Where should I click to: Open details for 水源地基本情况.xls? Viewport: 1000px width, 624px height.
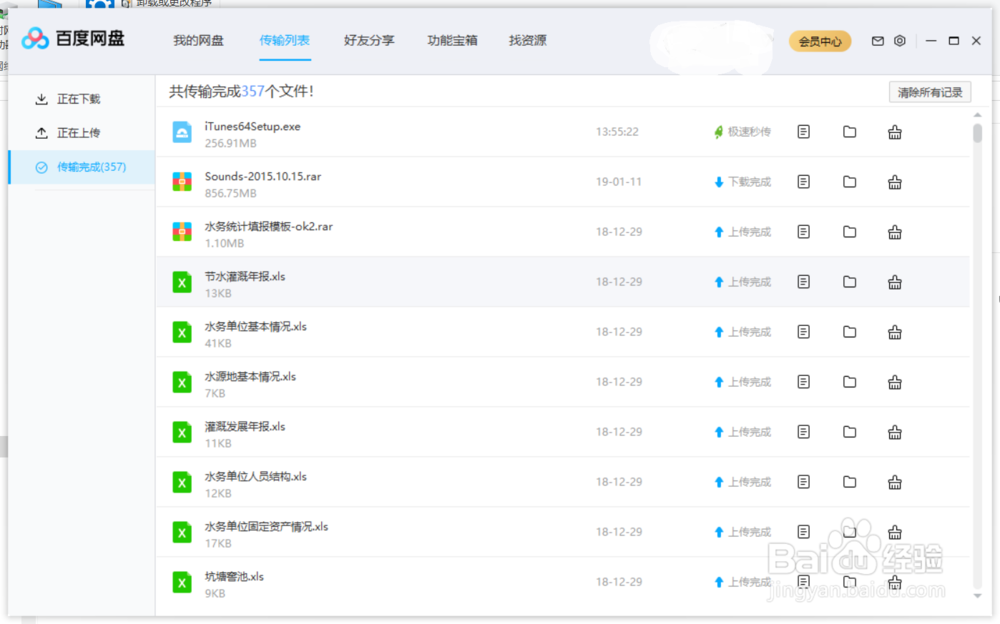[804, 382]
